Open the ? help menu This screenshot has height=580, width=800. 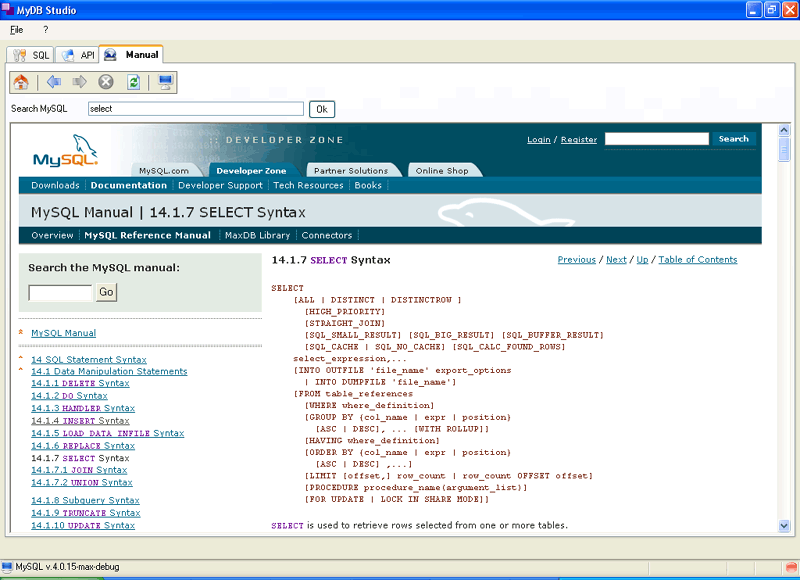tap(45, 30)
